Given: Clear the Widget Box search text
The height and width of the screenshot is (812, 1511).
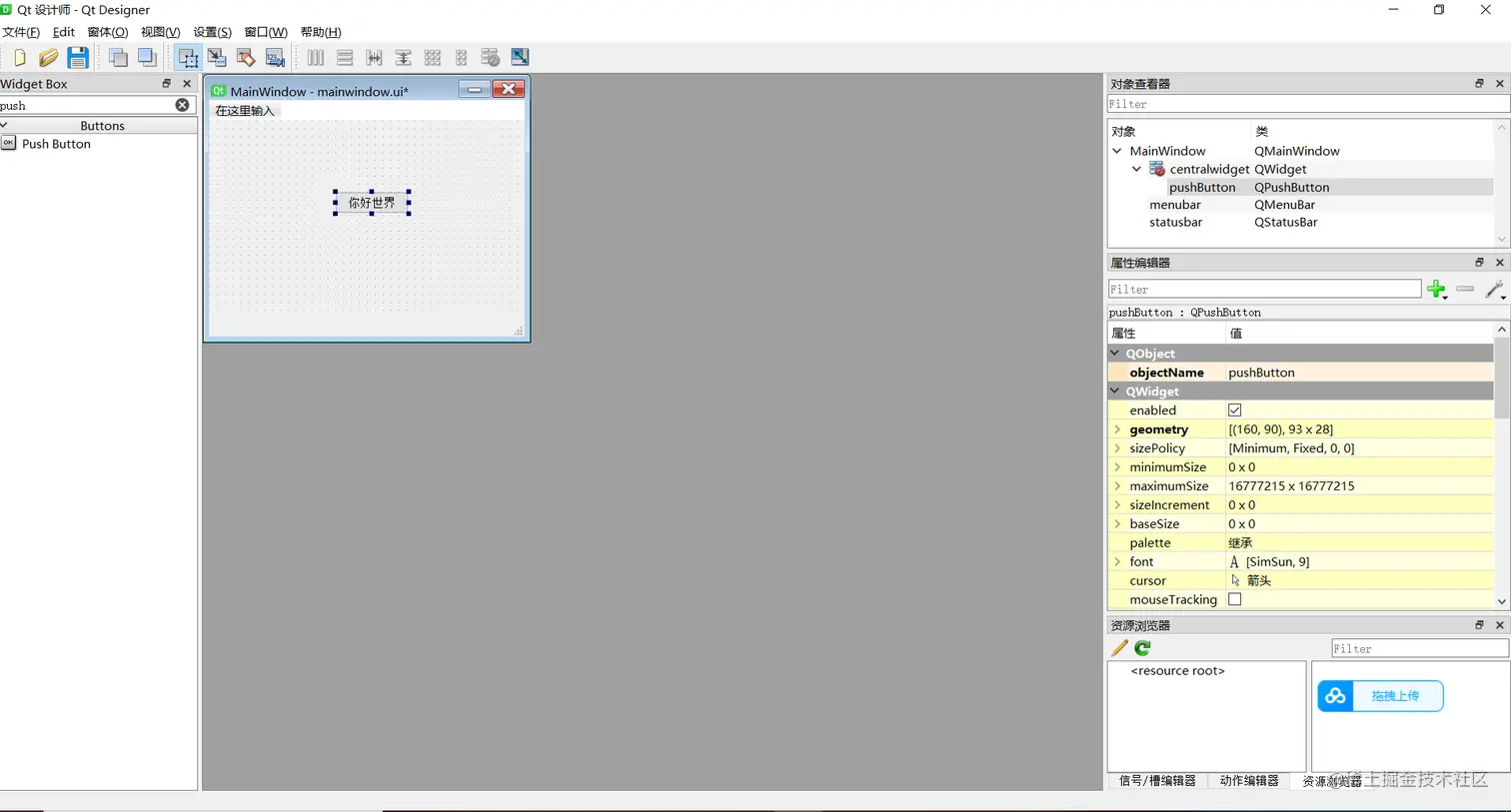Looking at the screenshot, I should (x=182, y=105).
